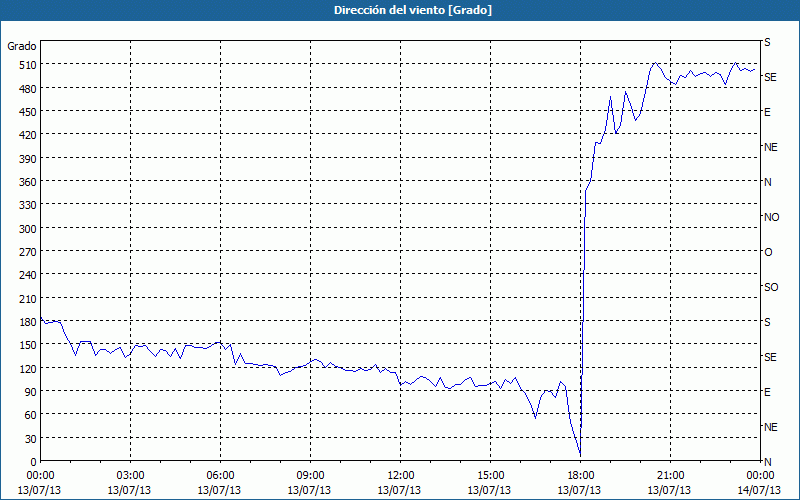Click the 14/07/13 date label
The height and width of the screenshot is (500, 800).
tap(759, 490)
